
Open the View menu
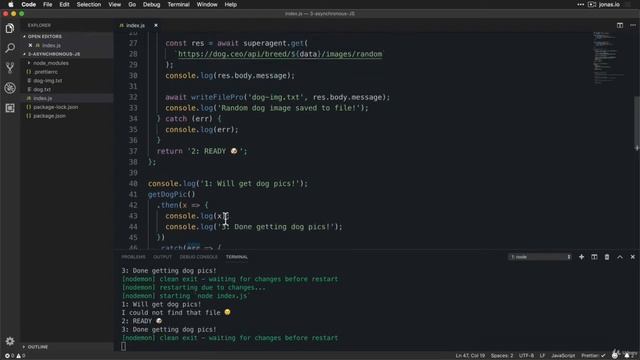114,4
